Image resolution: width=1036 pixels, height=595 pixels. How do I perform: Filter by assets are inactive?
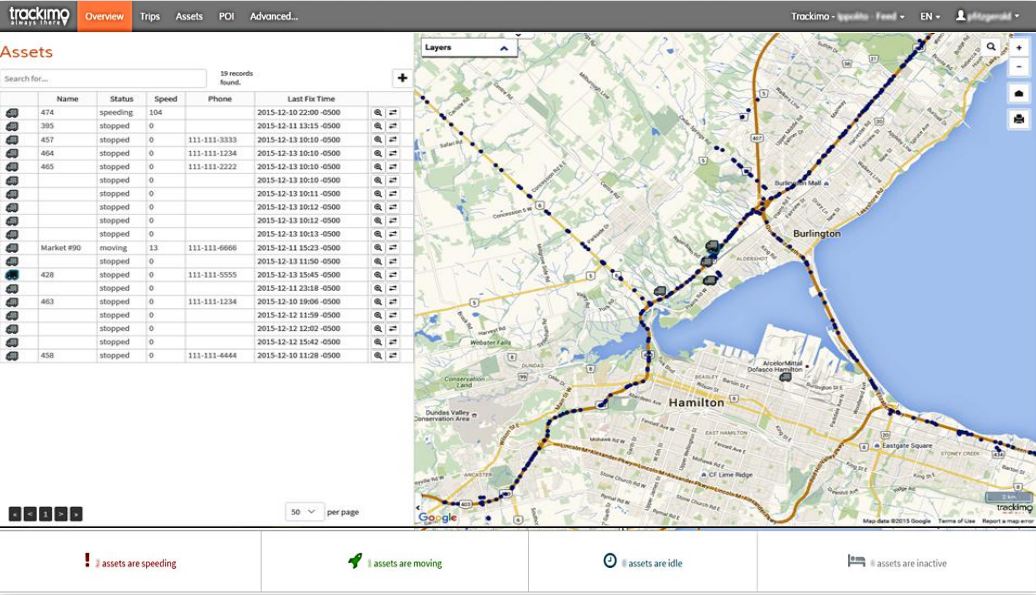[x=897, y=563]
